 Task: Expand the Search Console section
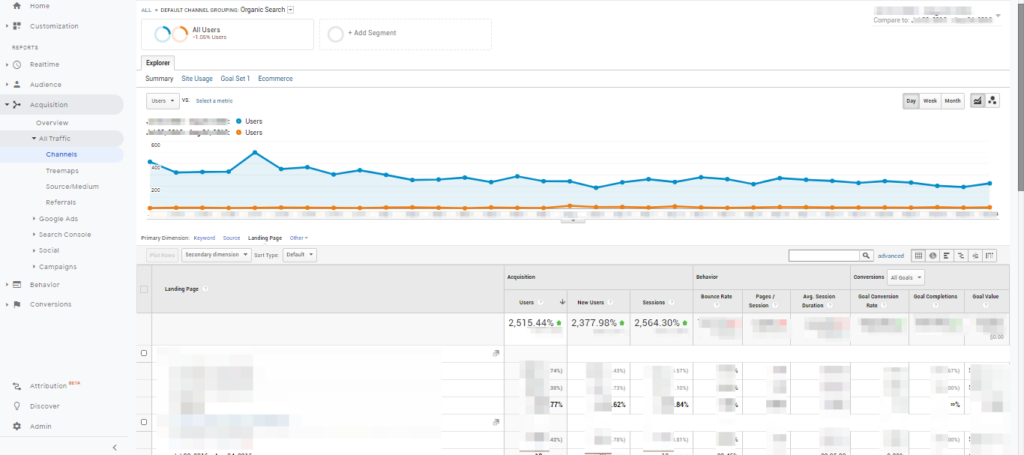[35, 234]
